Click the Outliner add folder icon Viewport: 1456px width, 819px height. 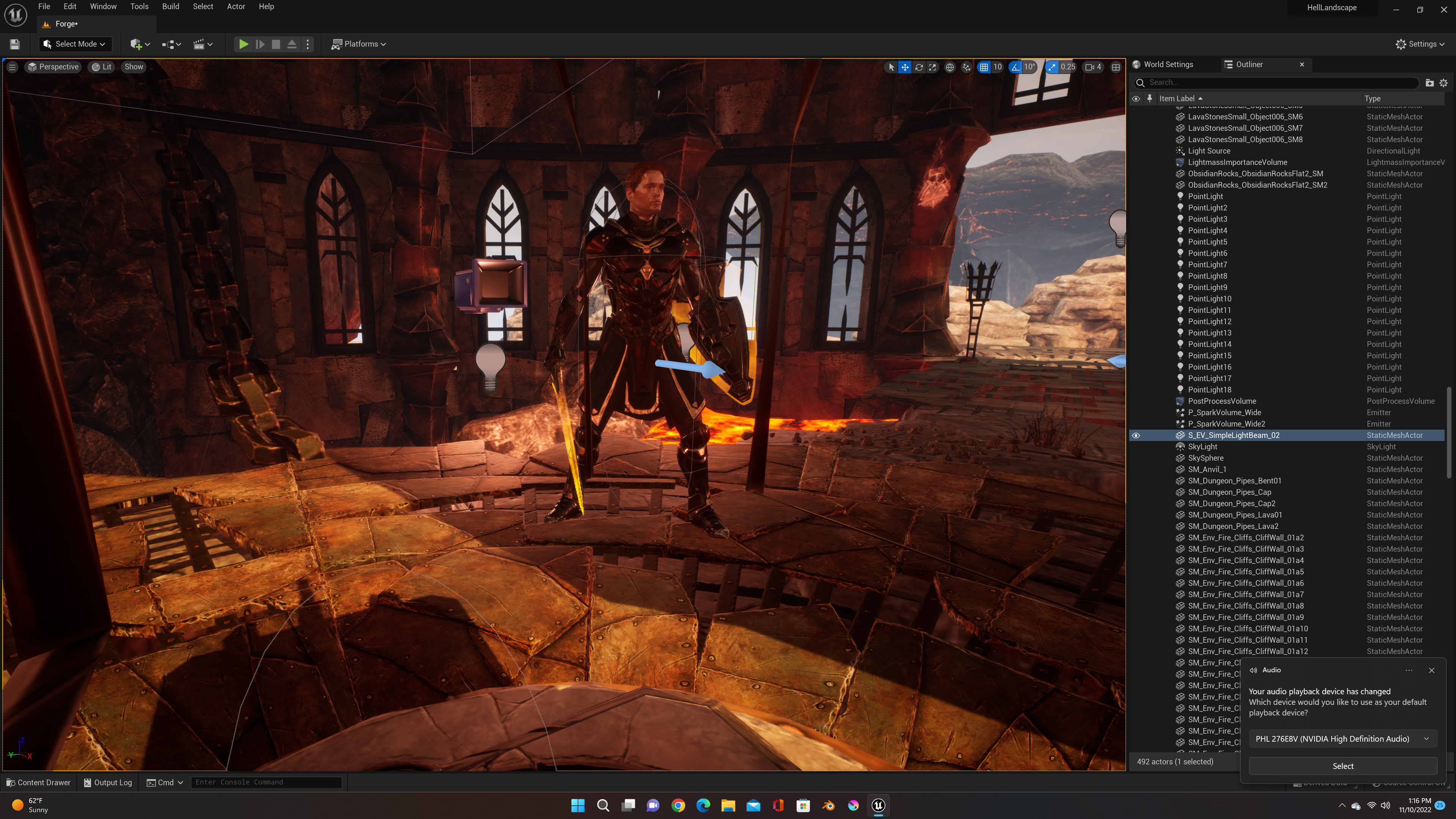pos(1429,83)
